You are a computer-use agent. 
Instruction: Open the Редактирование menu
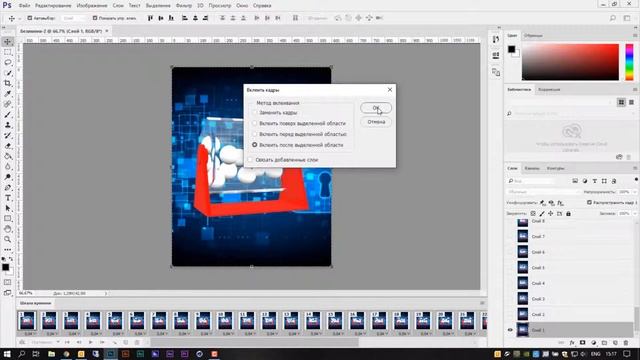pos(53,6)
